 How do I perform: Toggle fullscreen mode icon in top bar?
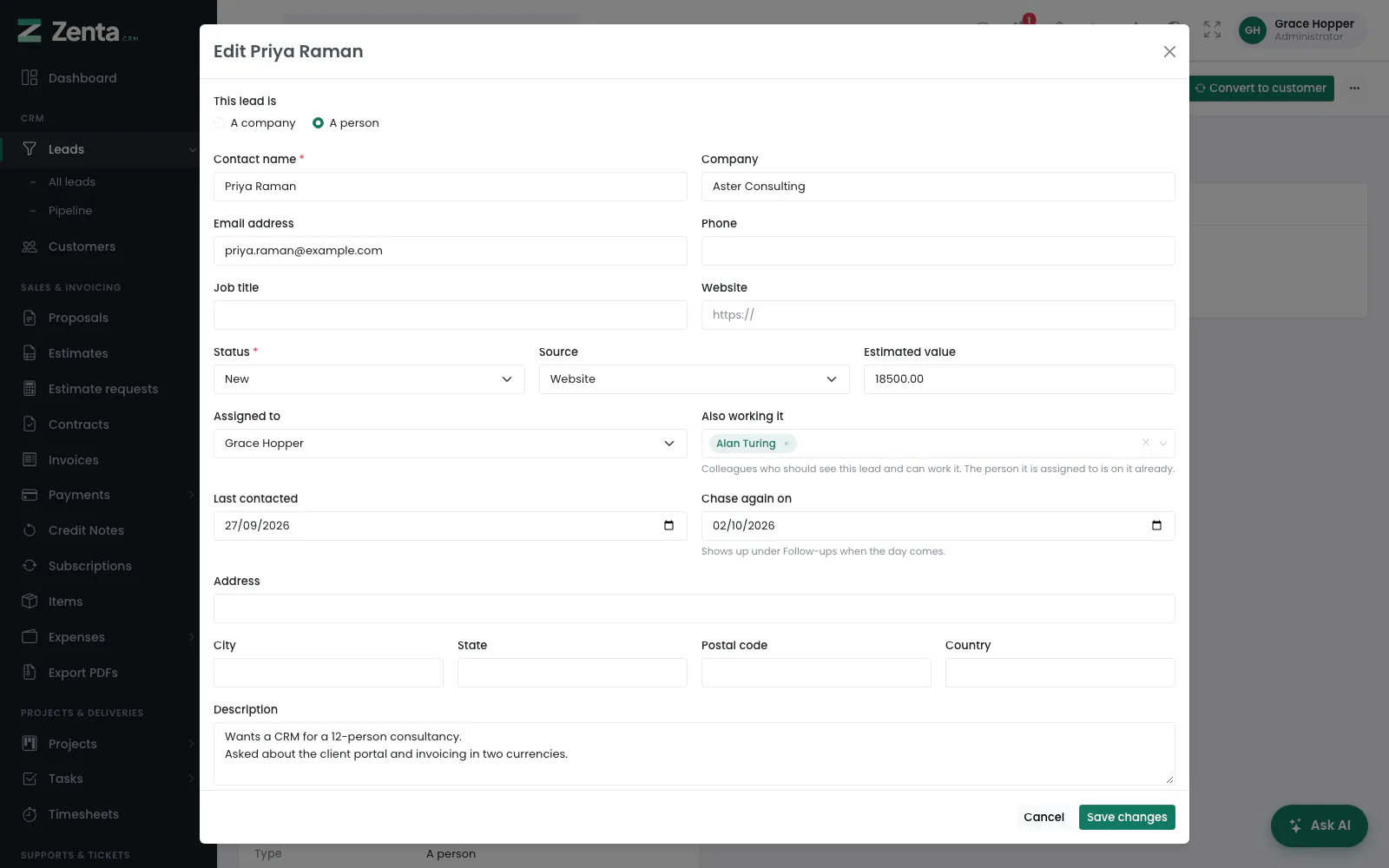coord(1212,30)
